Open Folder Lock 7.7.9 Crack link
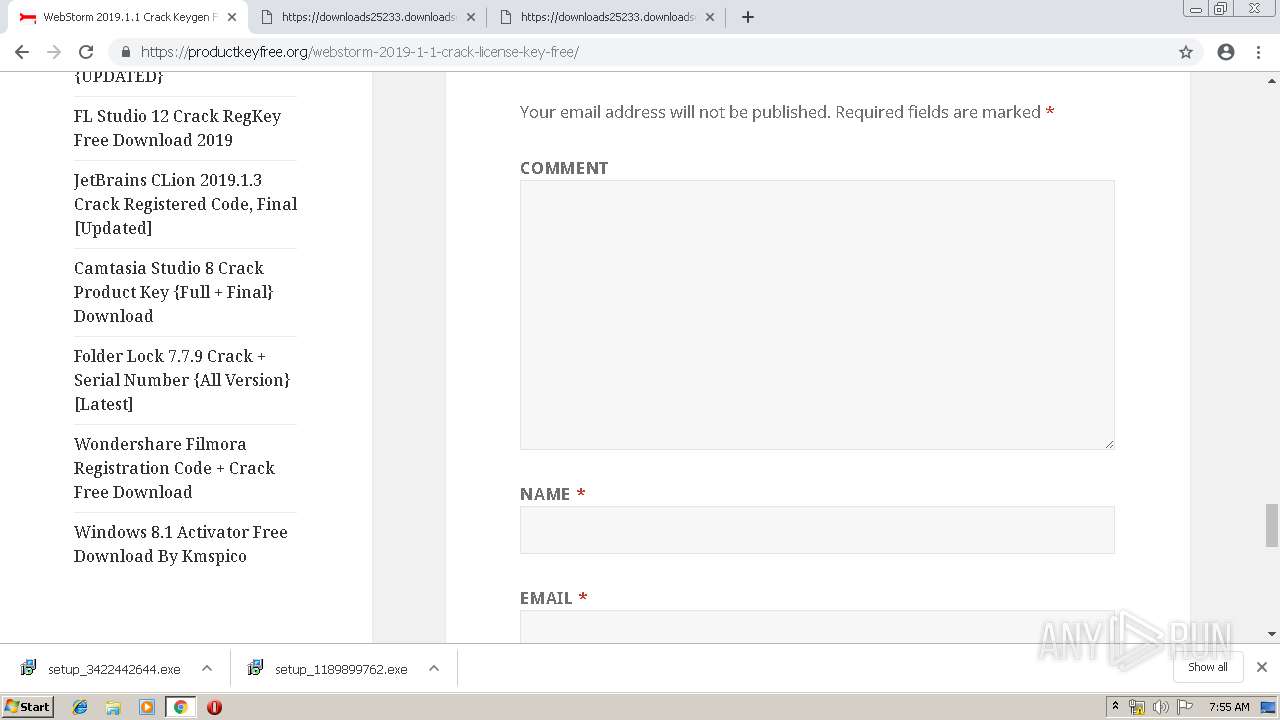The image size is (1280, 720). [181, 380]
